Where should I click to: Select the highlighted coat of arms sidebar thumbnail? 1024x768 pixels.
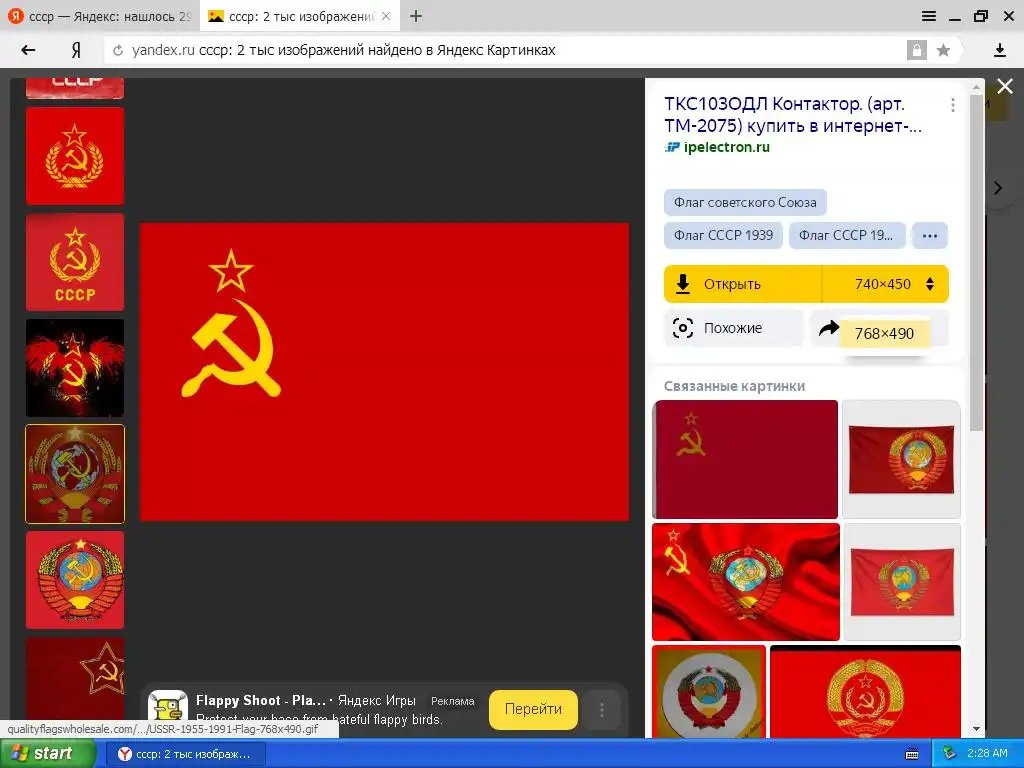click(74, 474)
